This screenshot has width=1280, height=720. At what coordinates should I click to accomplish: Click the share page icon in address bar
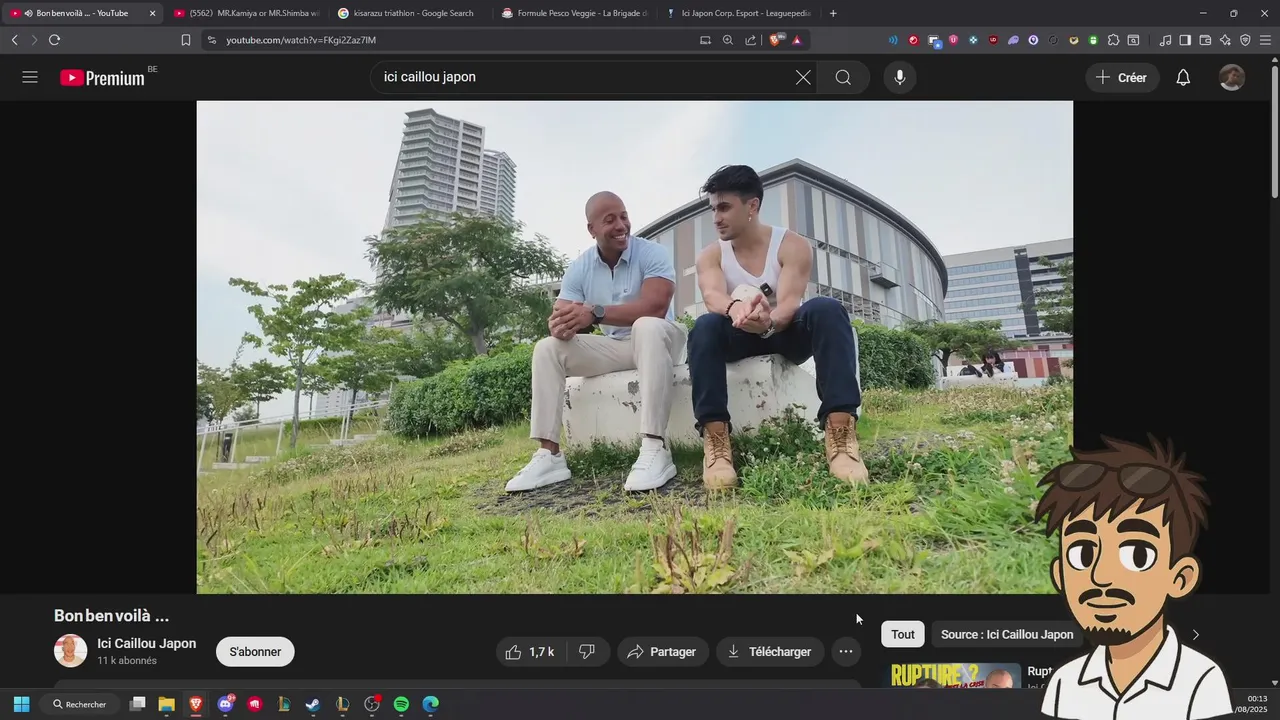[750, 40]
